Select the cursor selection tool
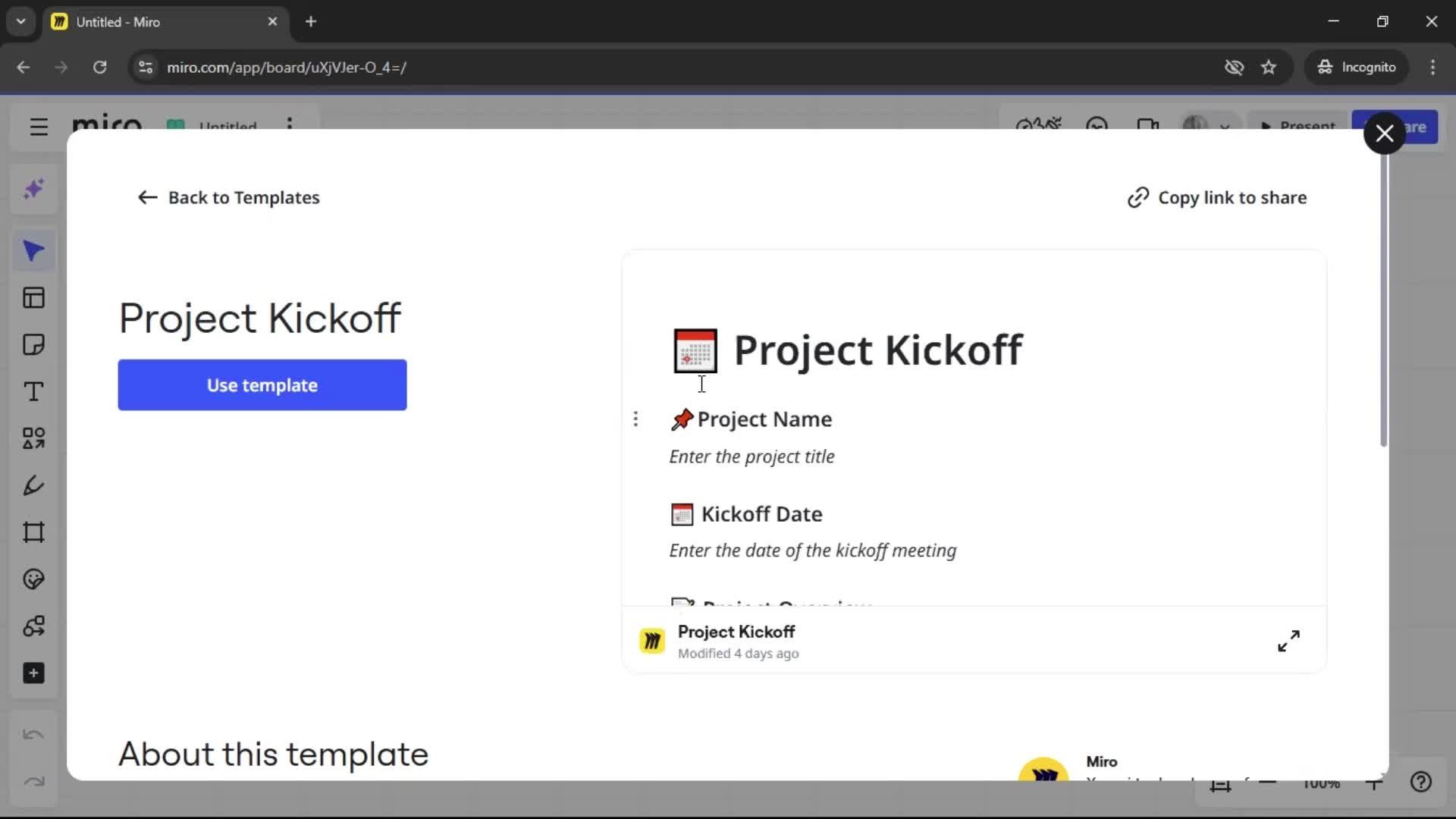 33,251
